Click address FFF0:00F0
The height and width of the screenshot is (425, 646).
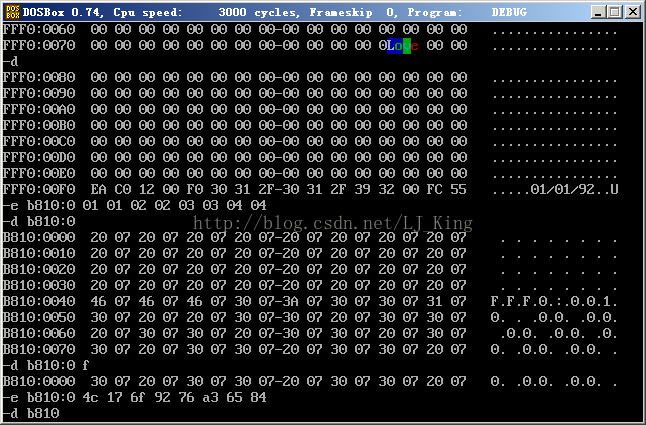pyautogui.click(x=39, y=189)
